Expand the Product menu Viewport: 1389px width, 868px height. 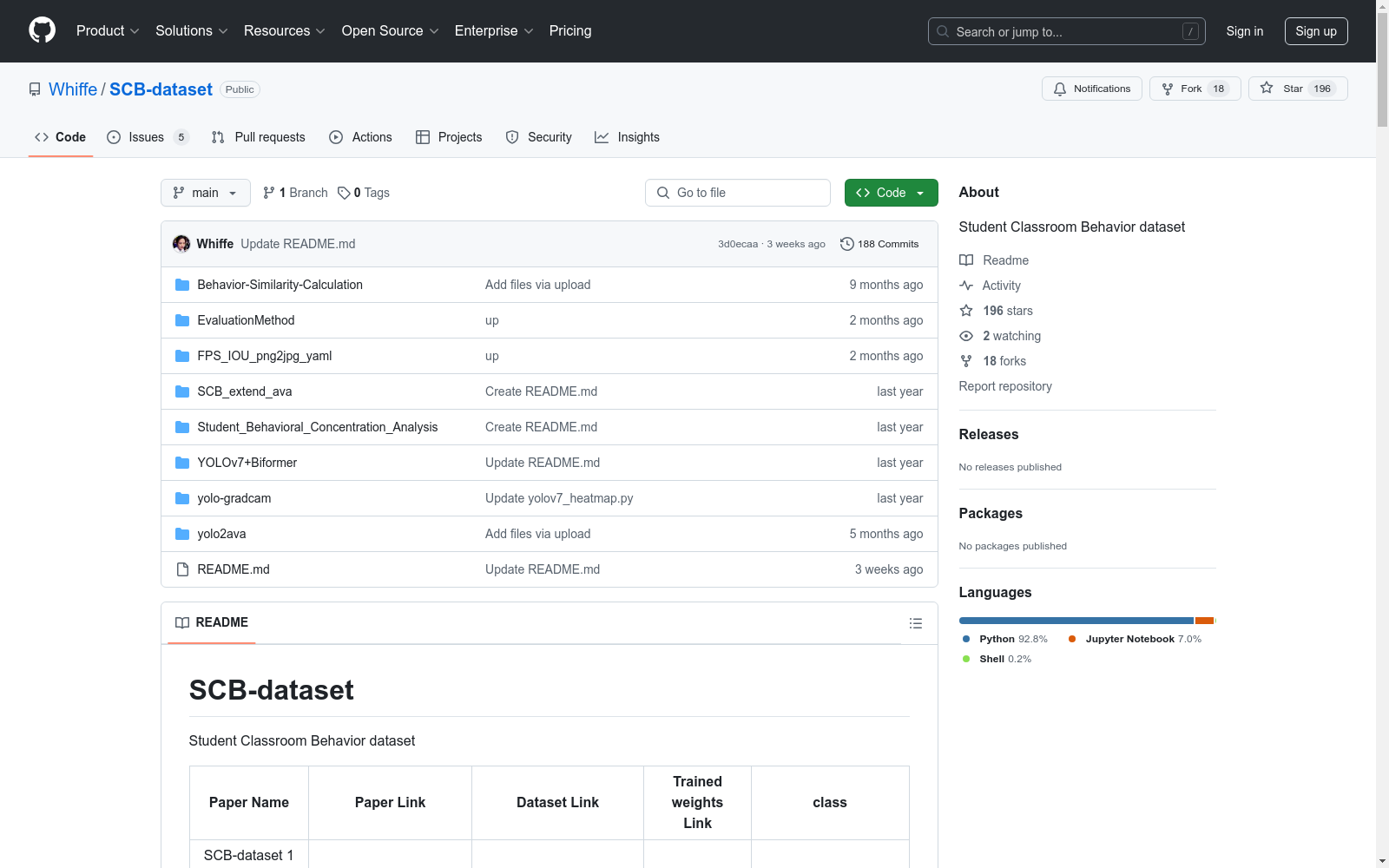pos(108,31)
